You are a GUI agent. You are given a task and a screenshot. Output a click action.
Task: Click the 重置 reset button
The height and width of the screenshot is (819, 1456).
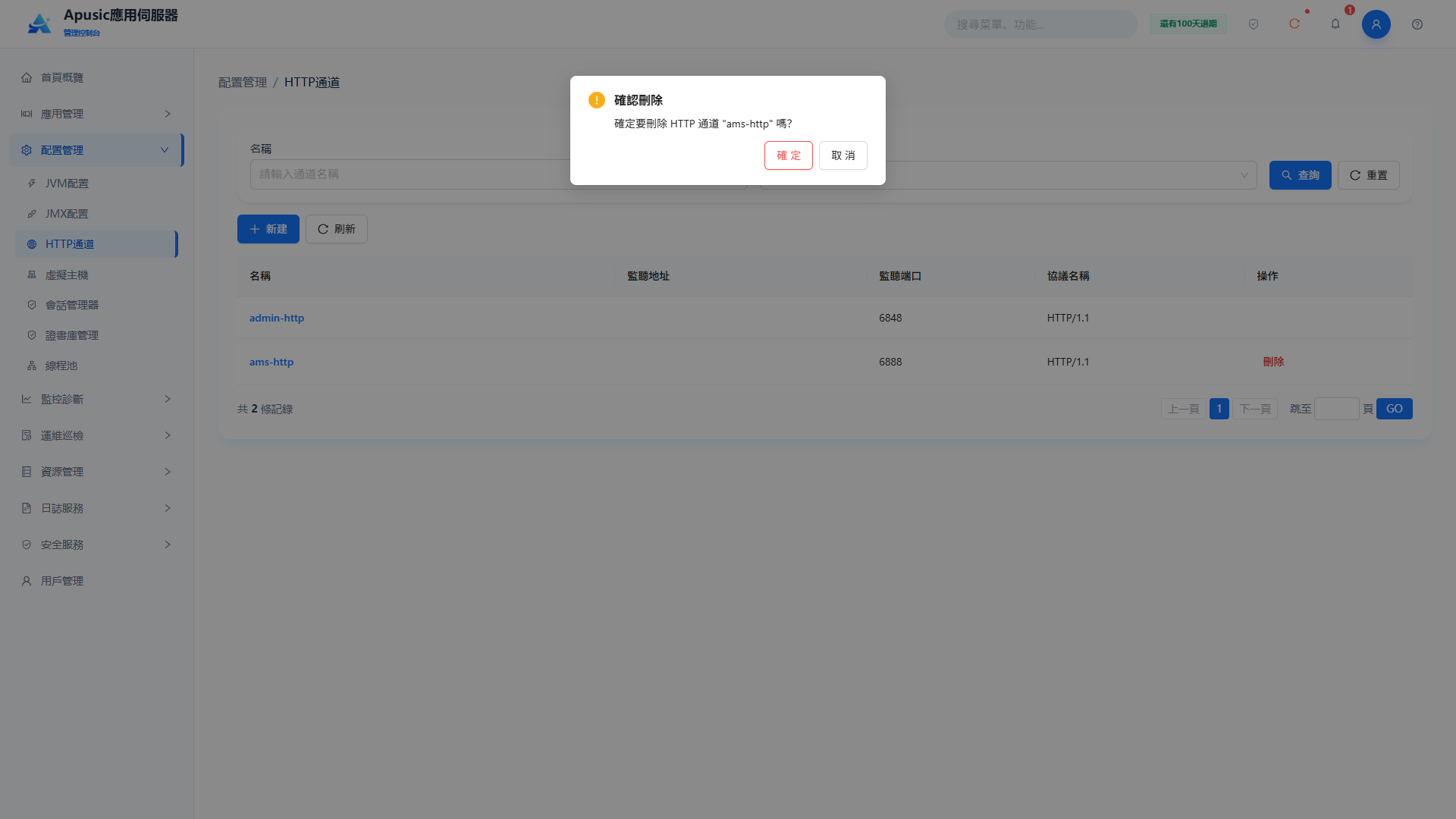[1369, 175]
